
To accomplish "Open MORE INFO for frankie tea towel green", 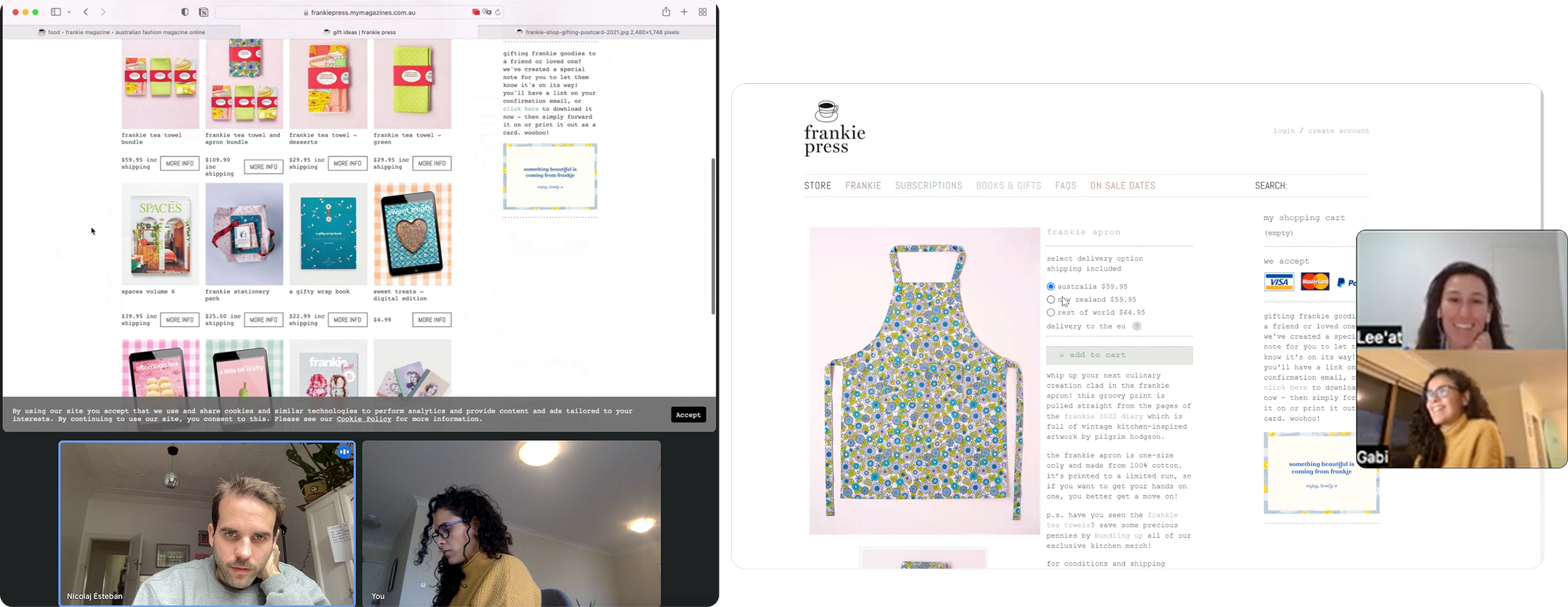I will [432, 164].
